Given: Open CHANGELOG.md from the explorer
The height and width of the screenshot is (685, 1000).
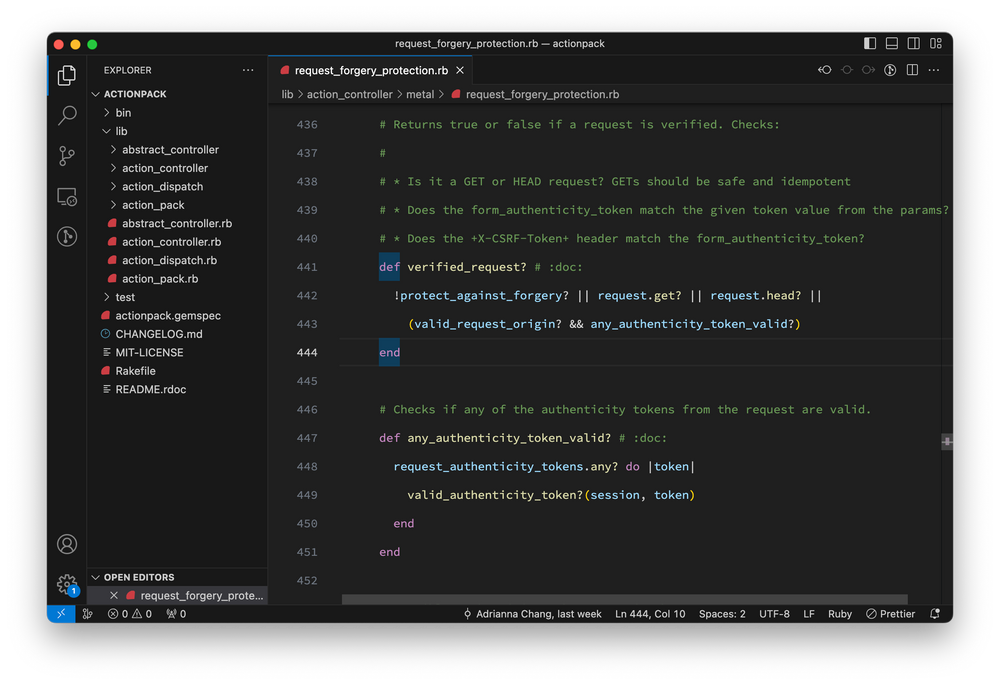Looking at the screenshot, I should click(x=158, y=334).
